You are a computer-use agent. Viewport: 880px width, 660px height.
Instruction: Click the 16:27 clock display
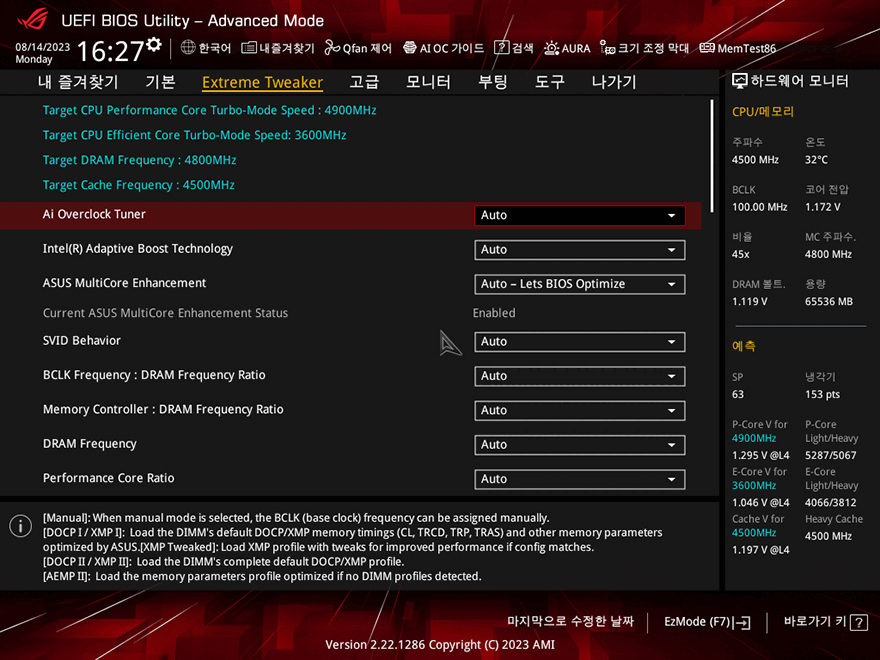click(110, 51)
